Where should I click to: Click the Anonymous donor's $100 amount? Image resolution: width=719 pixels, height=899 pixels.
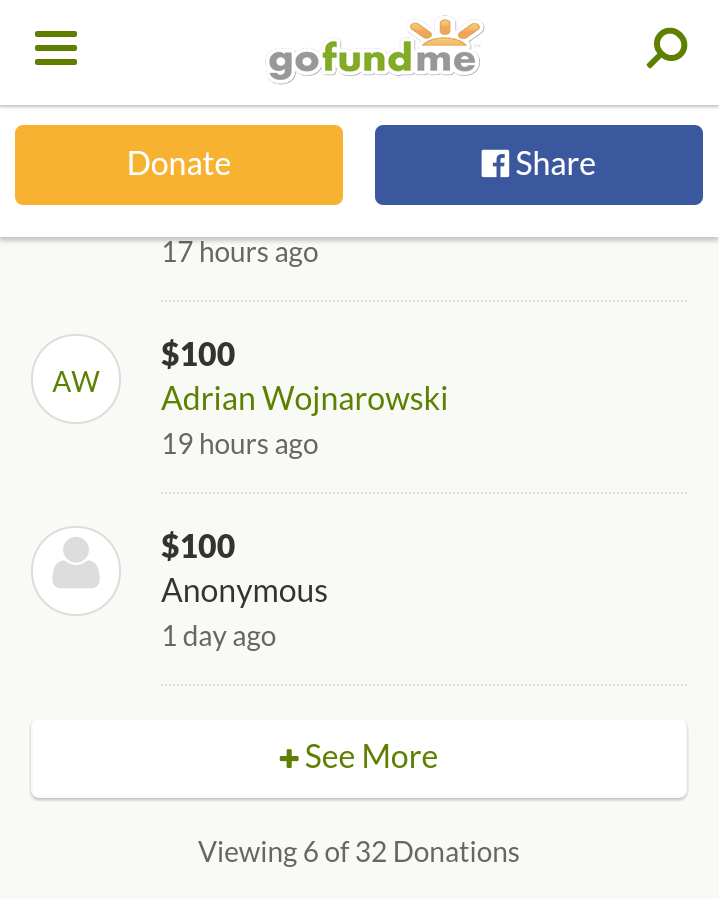click(x=198, y=546)
